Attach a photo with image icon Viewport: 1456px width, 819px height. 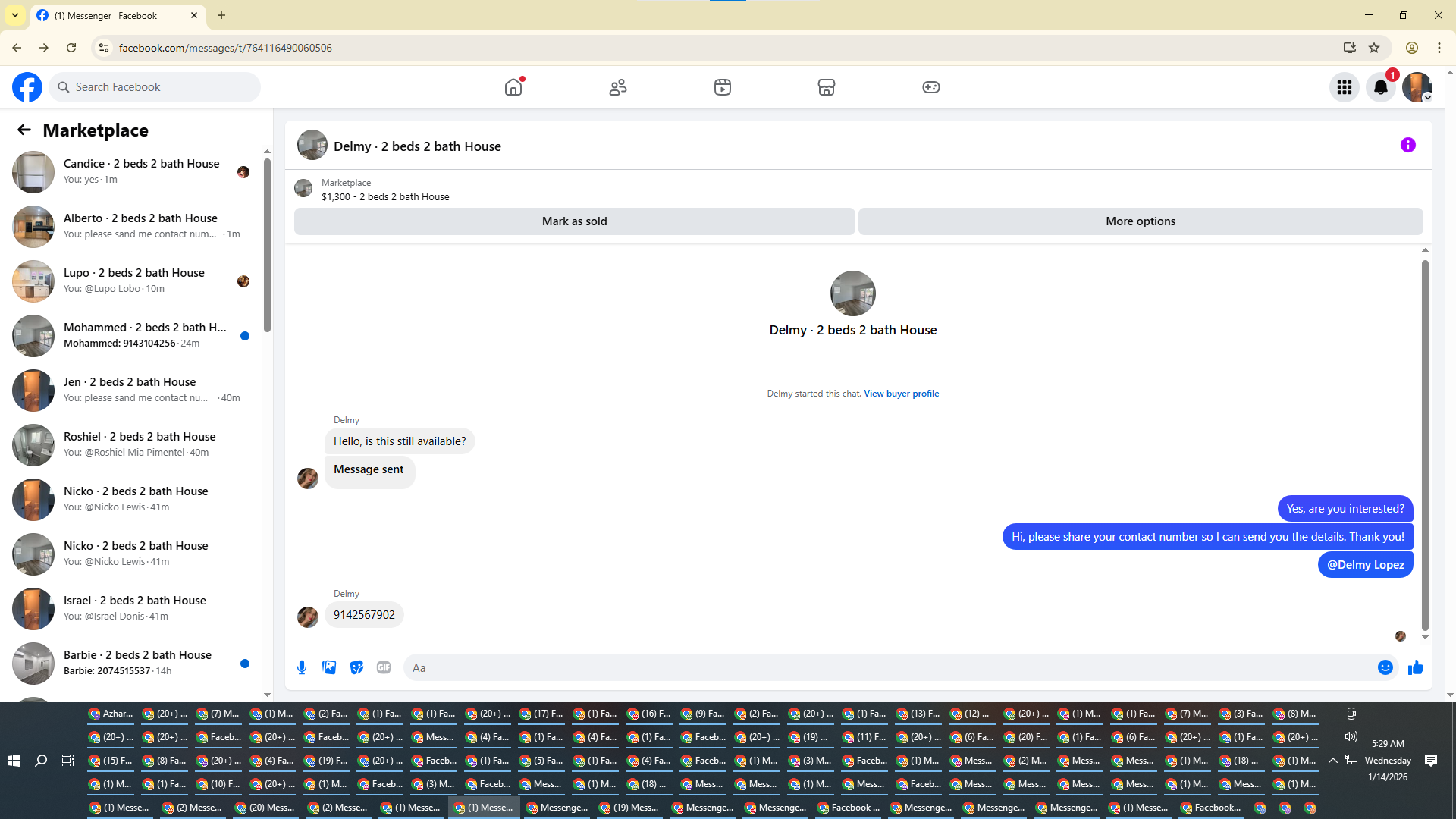coord(329,667)
